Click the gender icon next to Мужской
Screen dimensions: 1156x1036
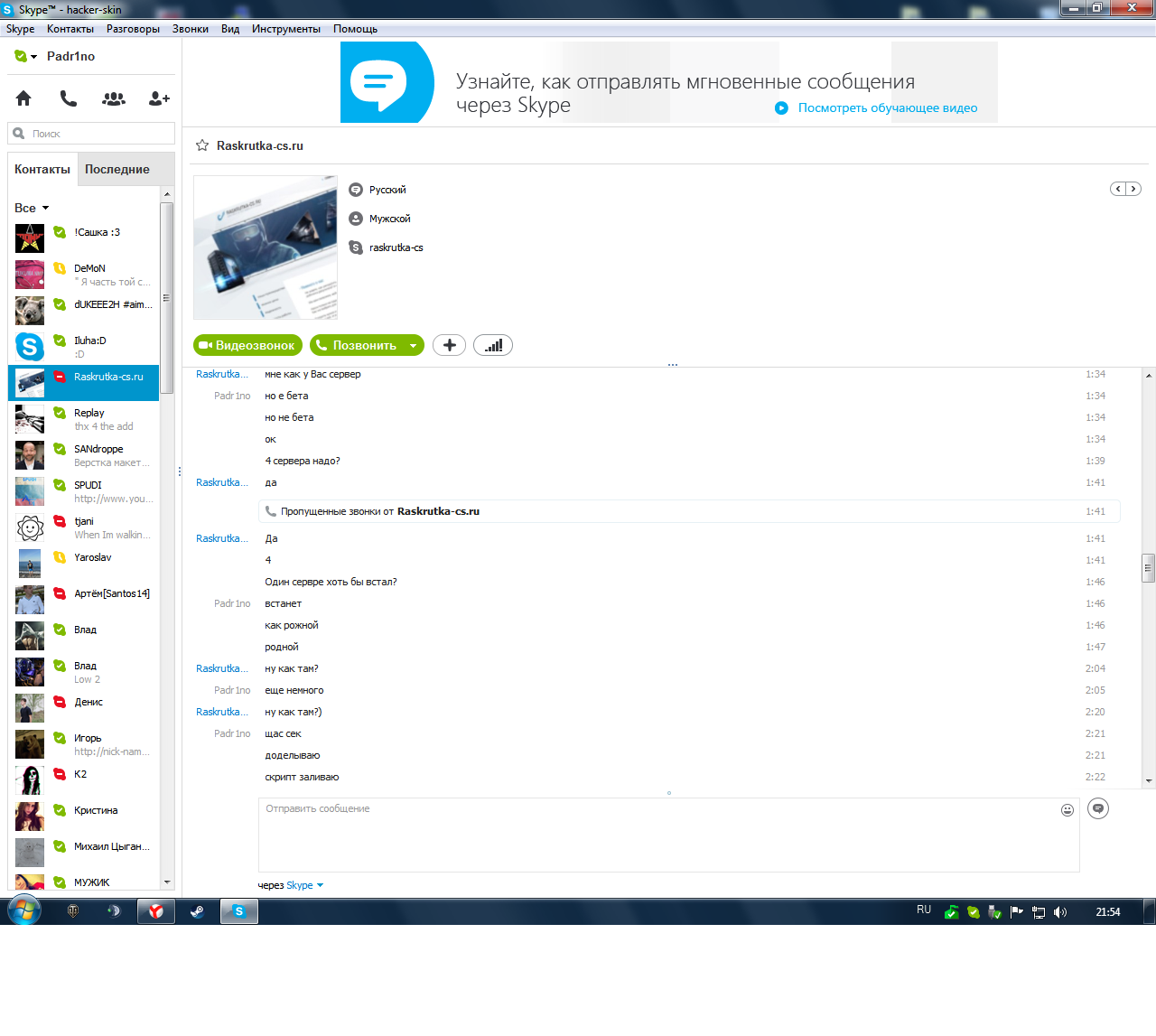tap(356, 219)
